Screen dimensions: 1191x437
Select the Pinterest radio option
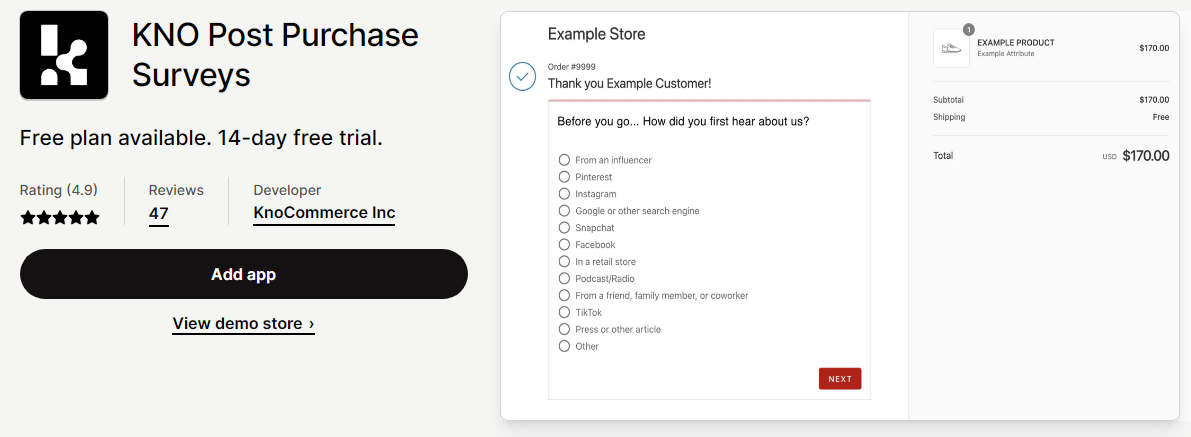[x=564, y=177]
